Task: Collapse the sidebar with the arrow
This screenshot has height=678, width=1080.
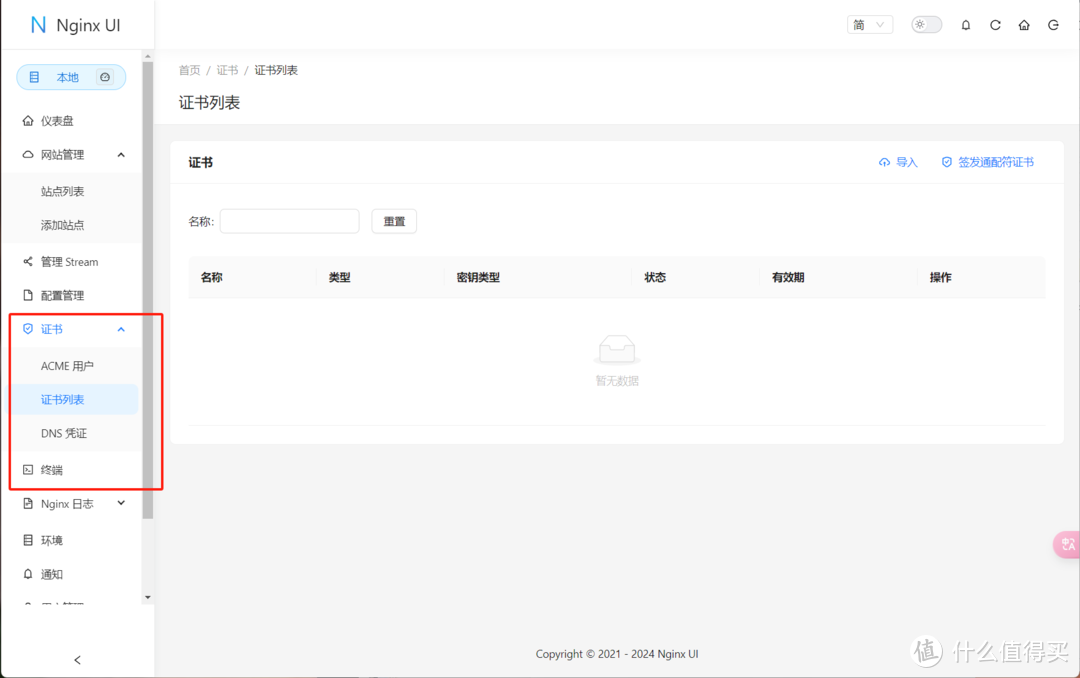Action: (x=77, y=660)
